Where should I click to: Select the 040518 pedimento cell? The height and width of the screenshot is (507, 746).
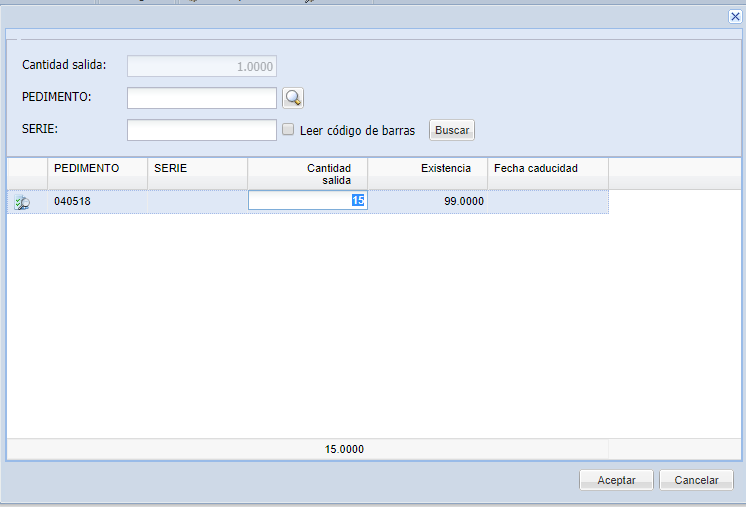(97, 201)
